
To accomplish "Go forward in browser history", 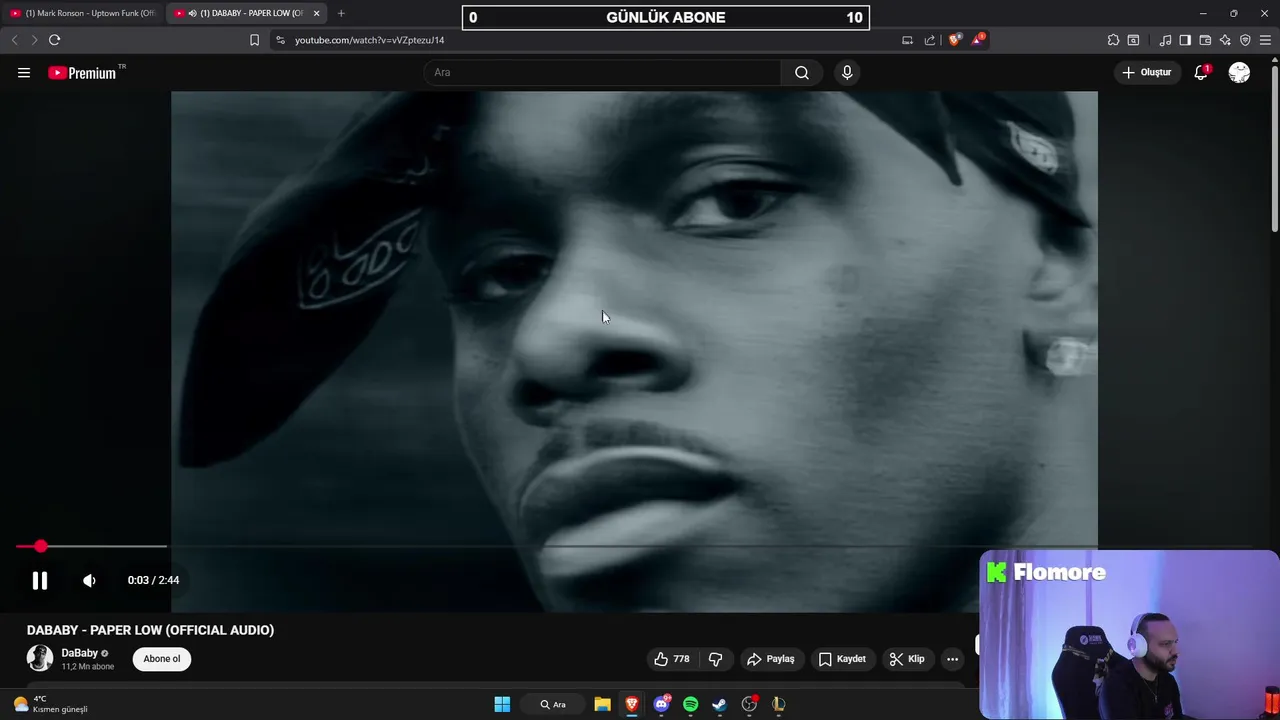I will 34,40.
